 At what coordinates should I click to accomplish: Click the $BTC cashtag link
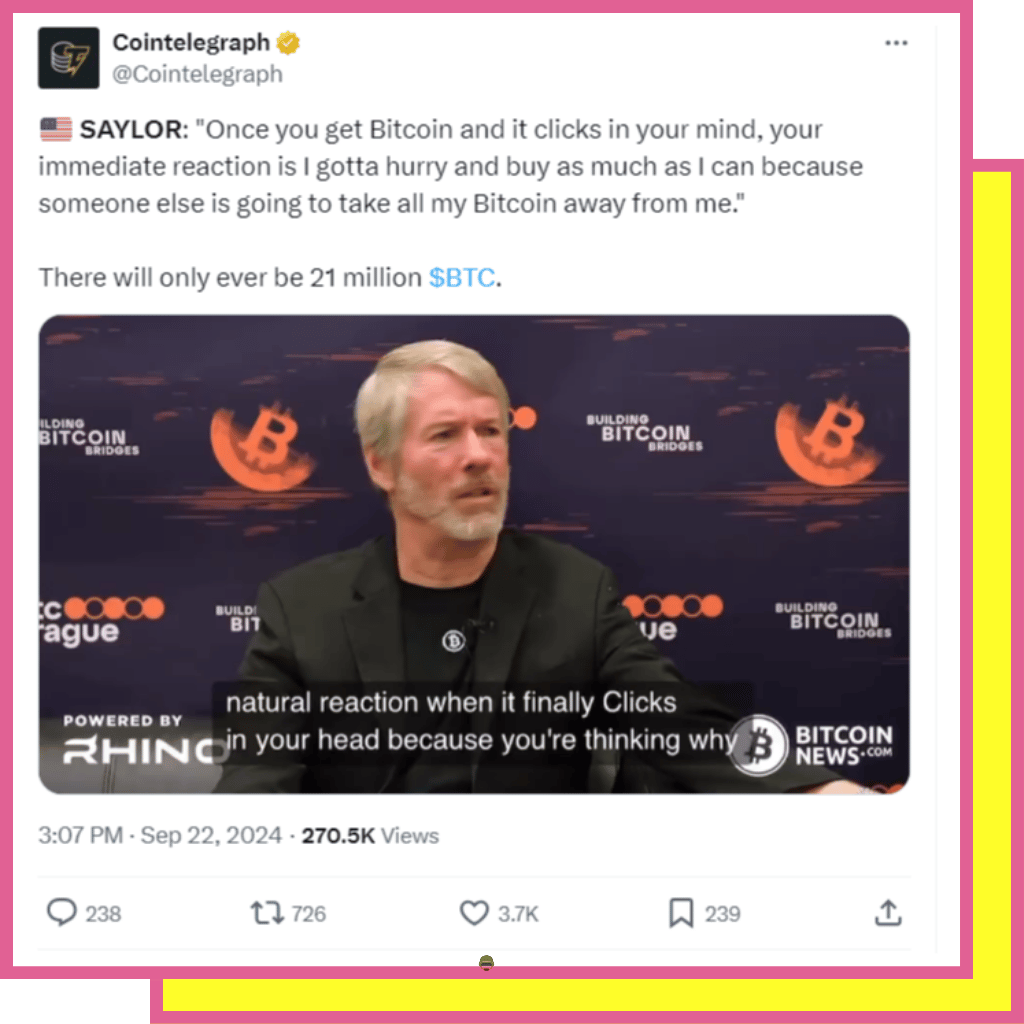pyautogui.click(x=462, y=278)
